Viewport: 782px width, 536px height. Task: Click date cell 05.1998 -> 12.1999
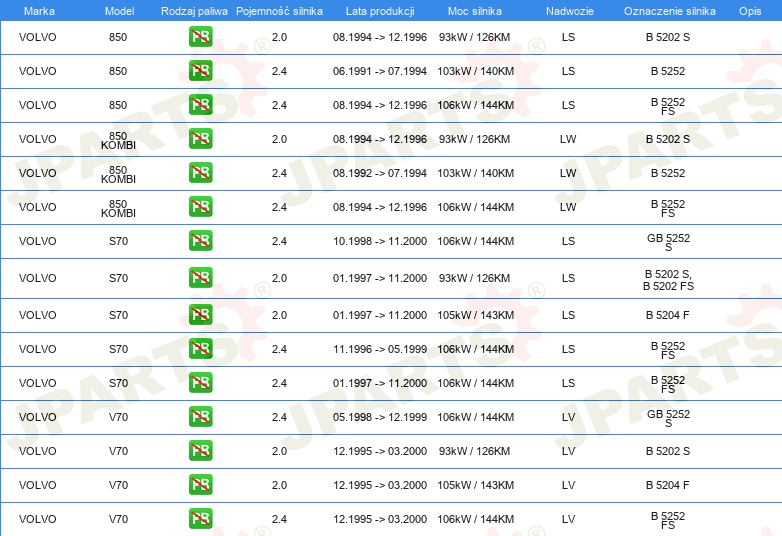[x=380, y=417]
